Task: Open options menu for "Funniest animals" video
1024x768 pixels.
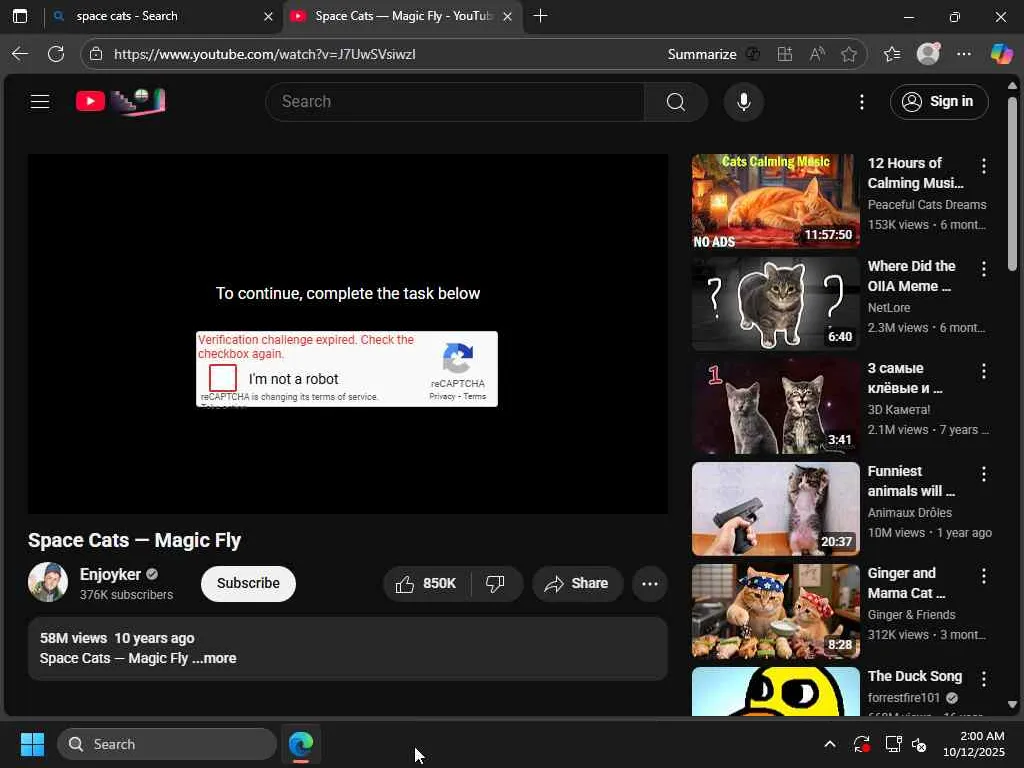Action: click(984, 473)
